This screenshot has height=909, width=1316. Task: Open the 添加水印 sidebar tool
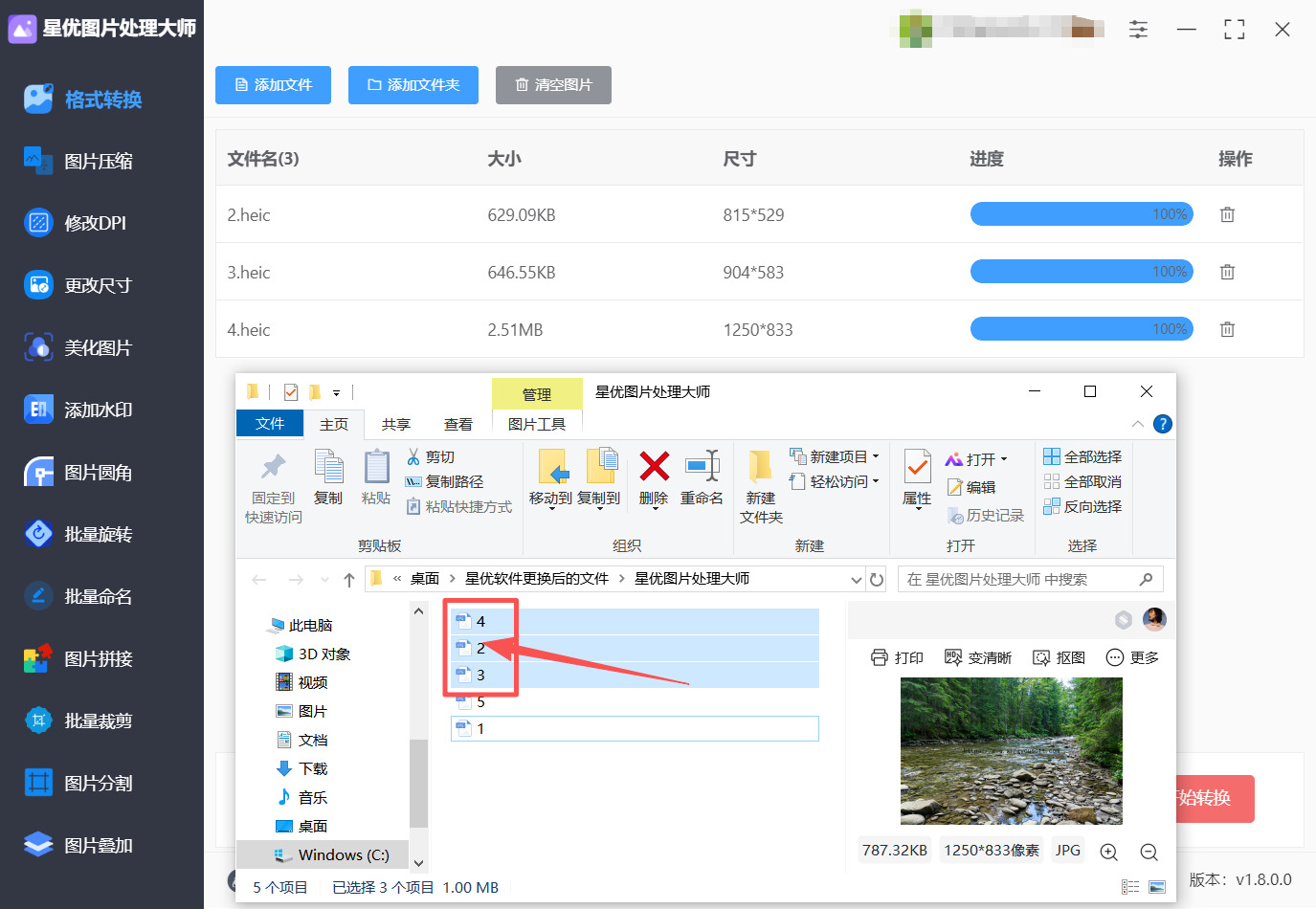coord(78,410)
